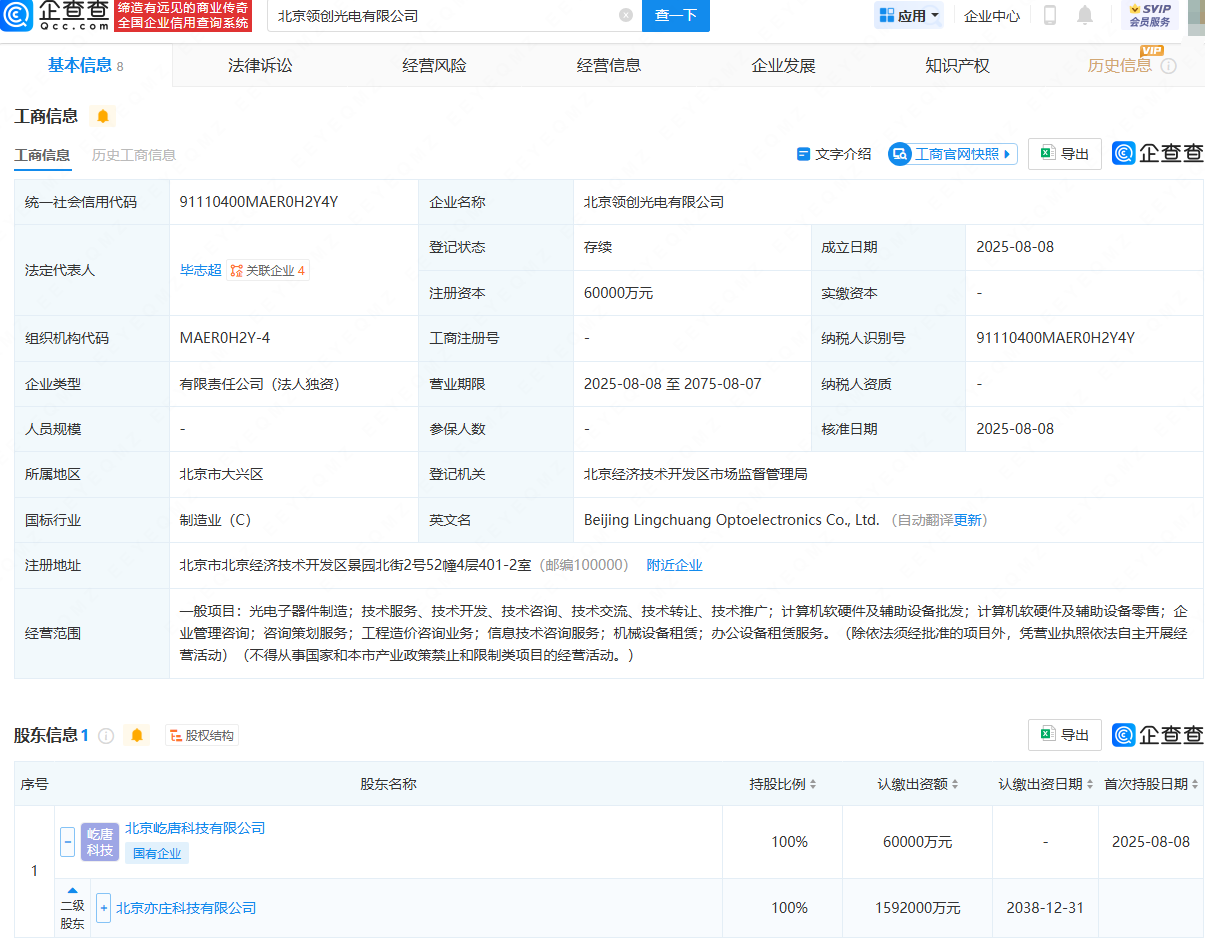
Task: Clear the search box with the X icon
Action: pos(626,15)
